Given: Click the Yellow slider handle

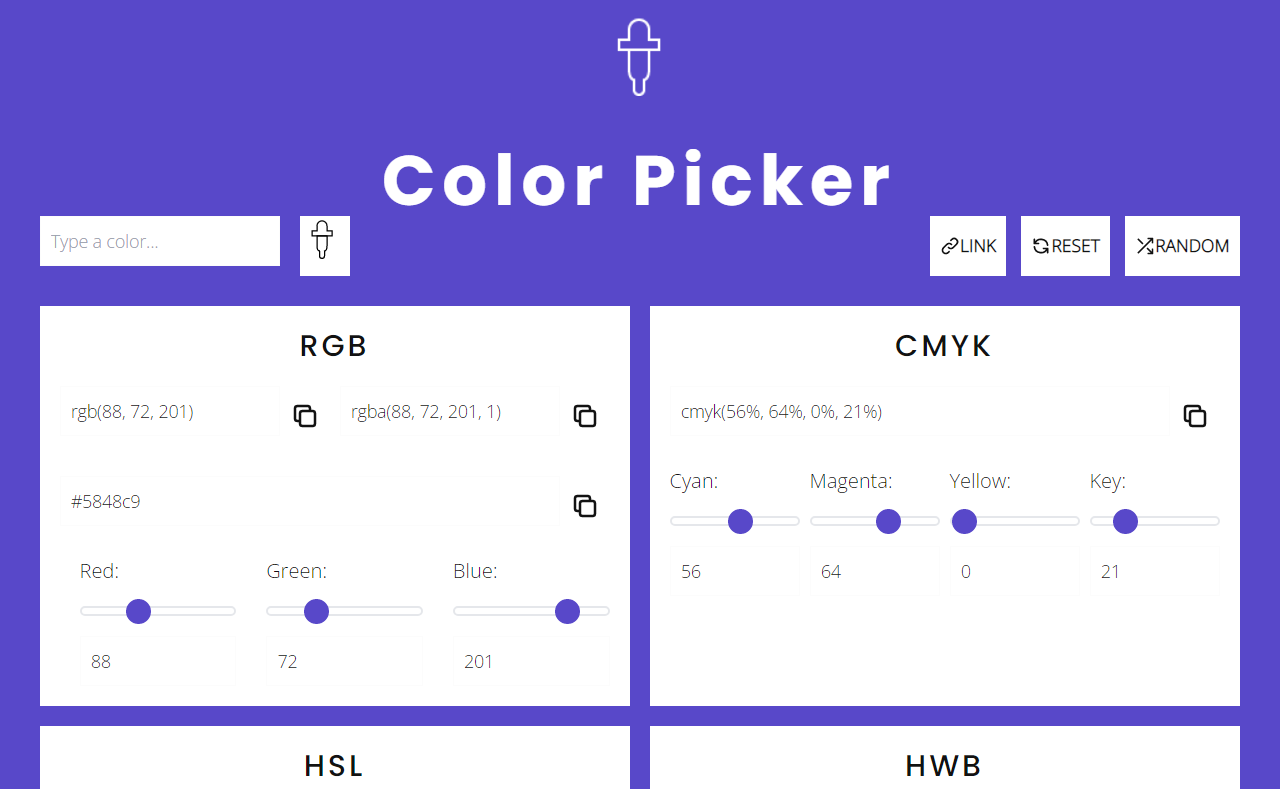Looking at the screenshot, I should (964, 521).
